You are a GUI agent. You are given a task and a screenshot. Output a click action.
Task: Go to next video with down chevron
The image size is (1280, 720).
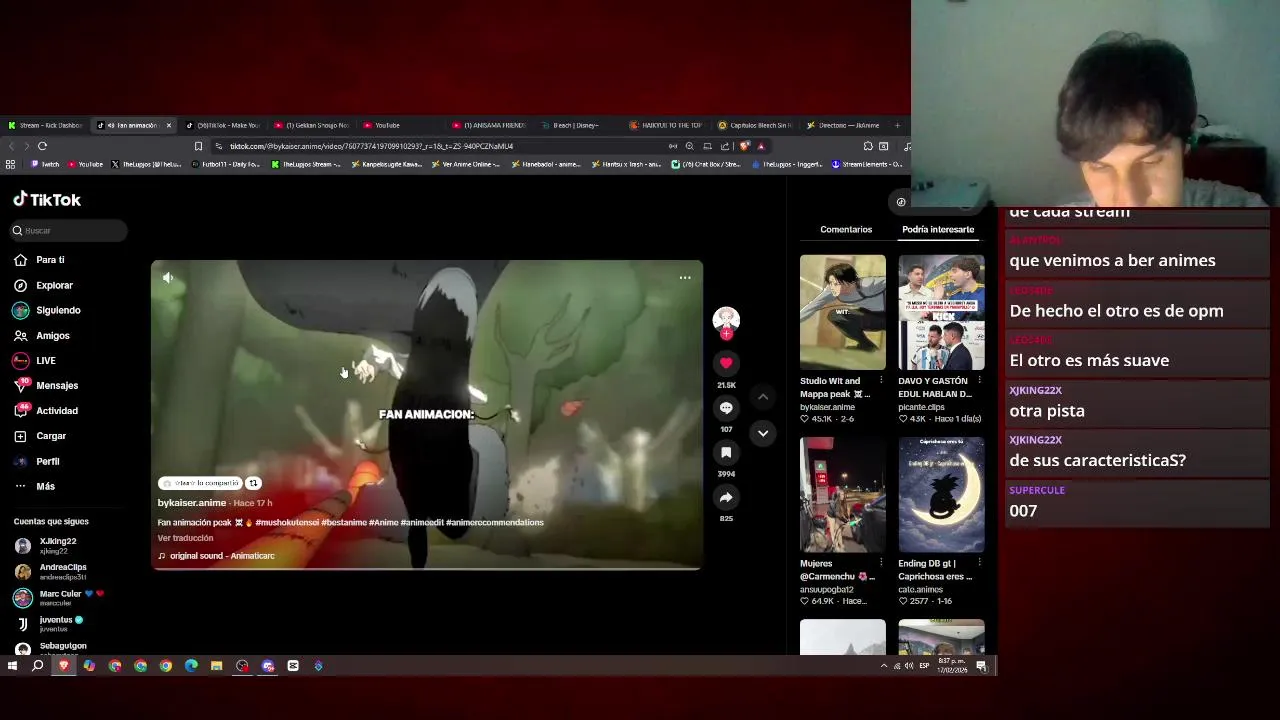point(763,433)
